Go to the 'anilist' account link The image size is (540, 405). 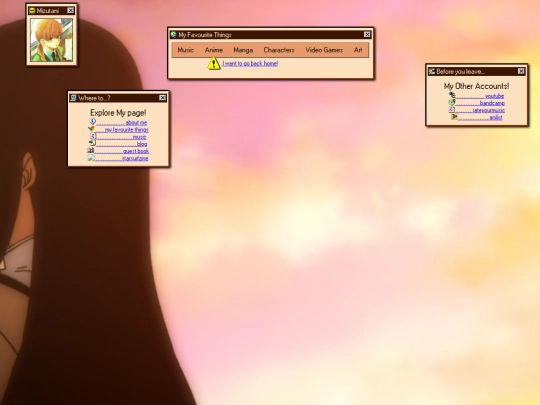(x=480, y=118)
